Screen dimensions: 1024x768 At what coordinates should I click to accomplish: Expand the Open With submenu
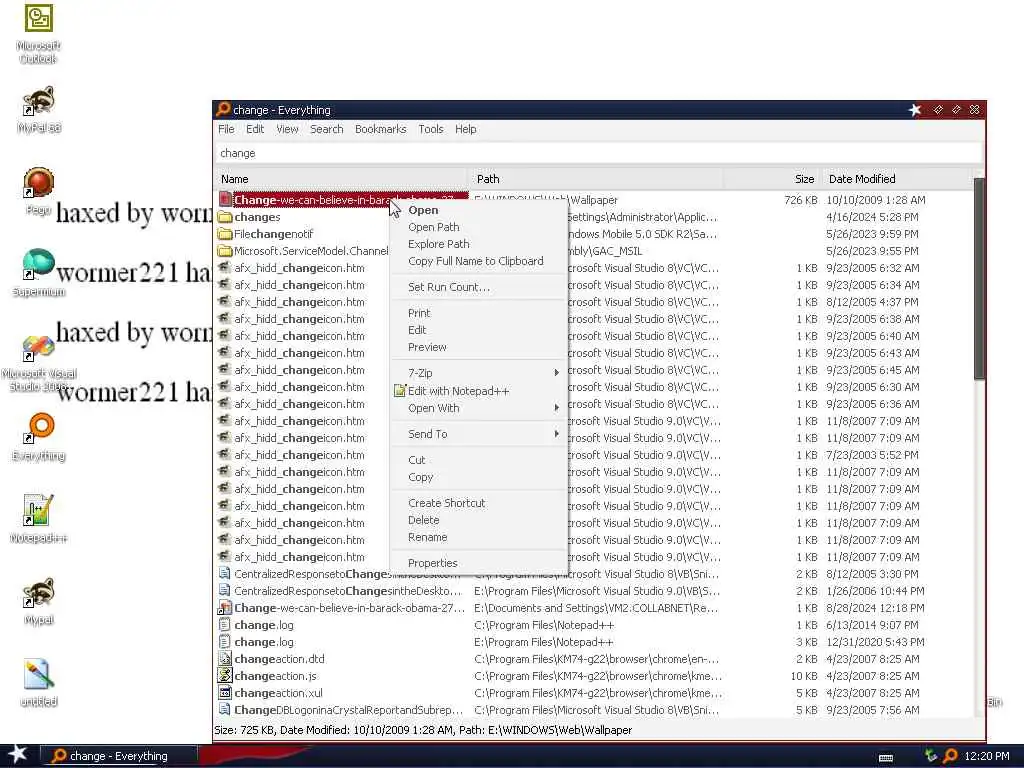coord(478,408)
